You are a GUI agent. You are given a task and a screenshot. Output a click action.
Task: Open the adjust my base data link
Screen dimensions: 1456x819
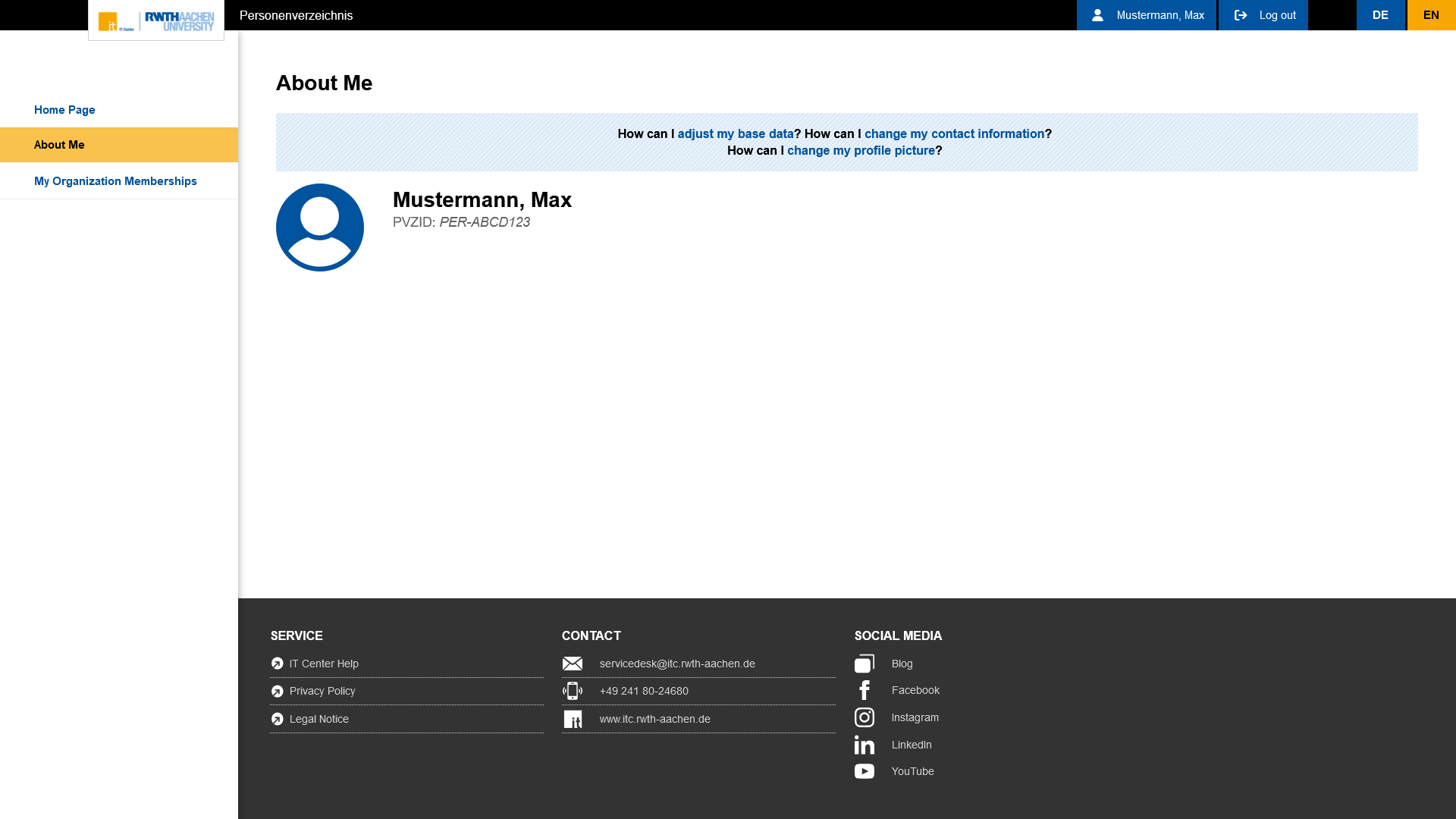735,134
